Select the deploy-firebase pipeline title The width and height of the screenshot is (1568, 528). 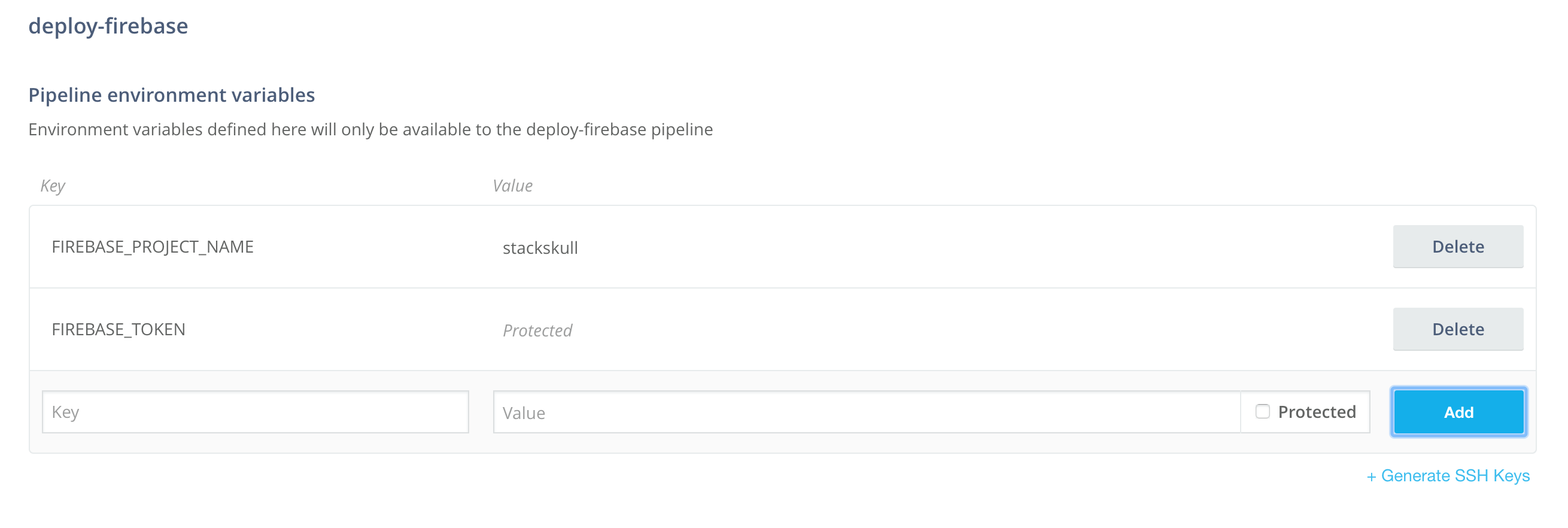[108, 26]
